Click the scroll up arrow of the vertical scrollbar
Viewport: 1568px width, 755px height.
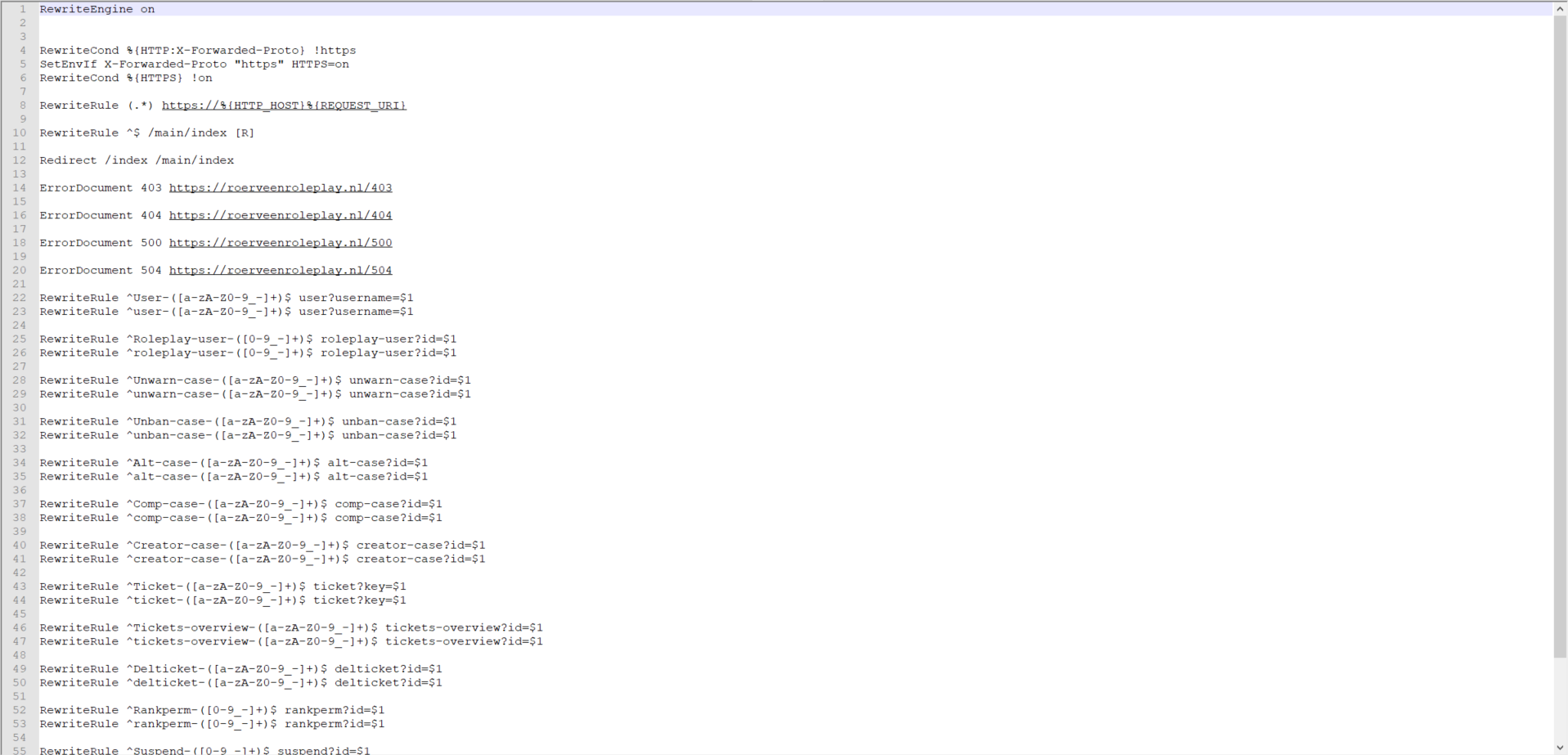tap(1560, 9)
